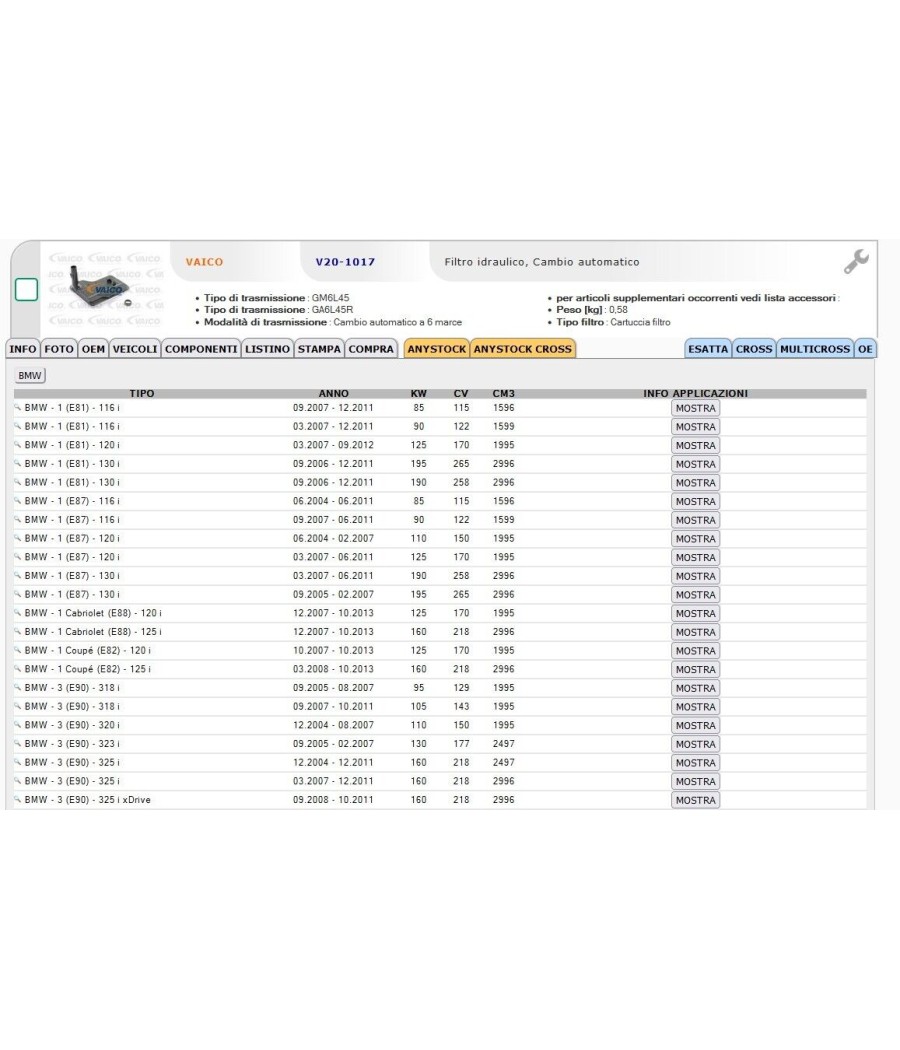Image resolution: width=900 pixels, height=1050 pixels.
Task: Open the VAICO filter product thumbnail
Action: pyautogui.click(x=104, y=289)
